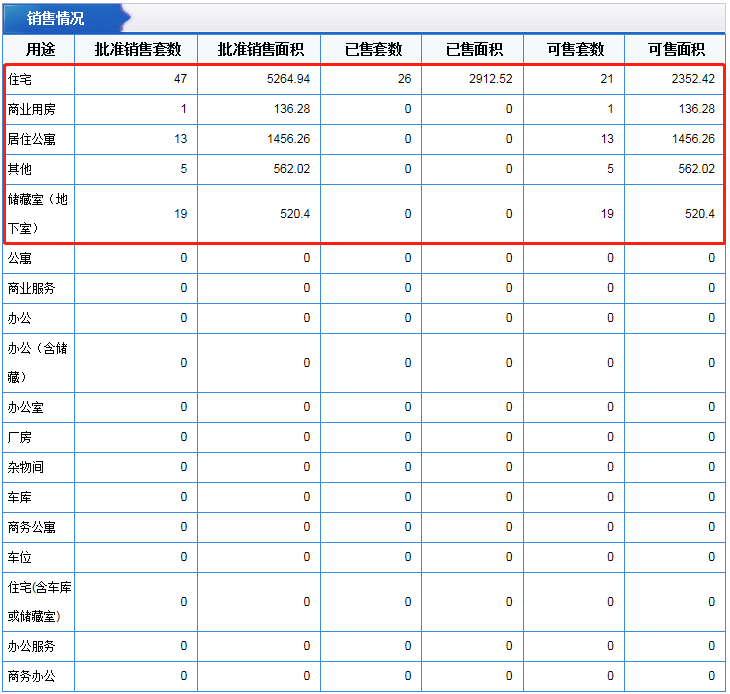Screen dimensions: 730x694
Task: Select the 杂物间 row label
Action: click(x=25, y=467)
